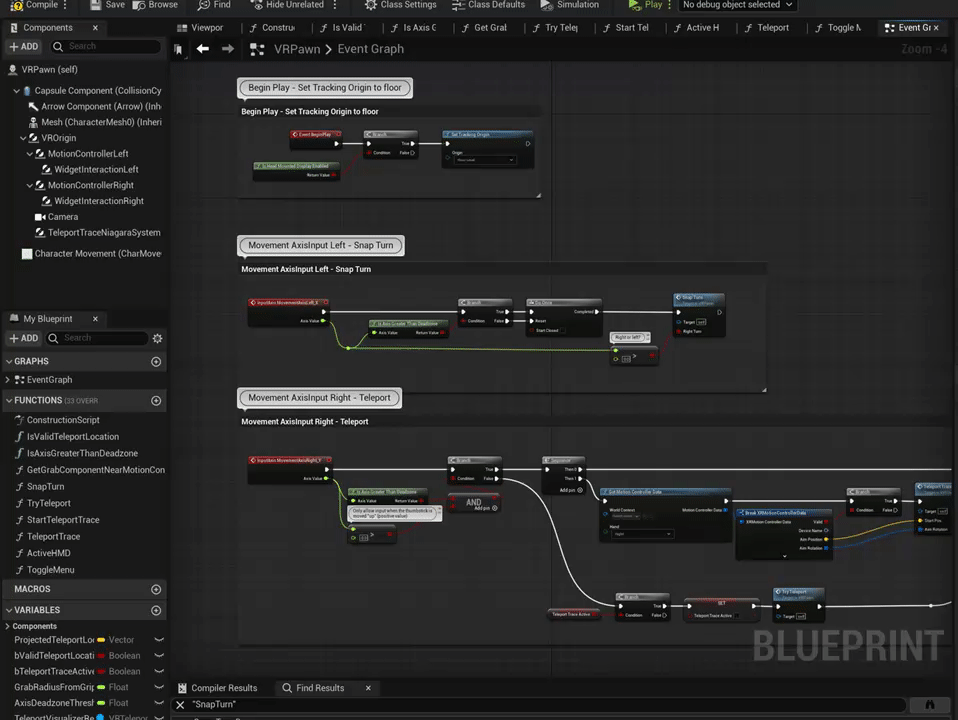
Task: Click the graph bookmarks icon
Action: tap(178, 50)
